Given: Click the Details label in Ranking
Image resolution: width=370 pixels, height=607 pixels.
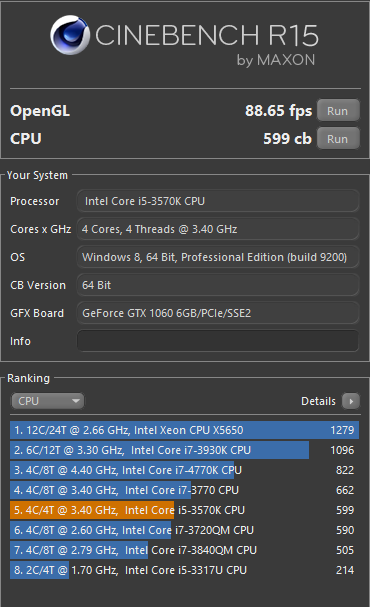Looking at the screenshot, I should point(318,401).
